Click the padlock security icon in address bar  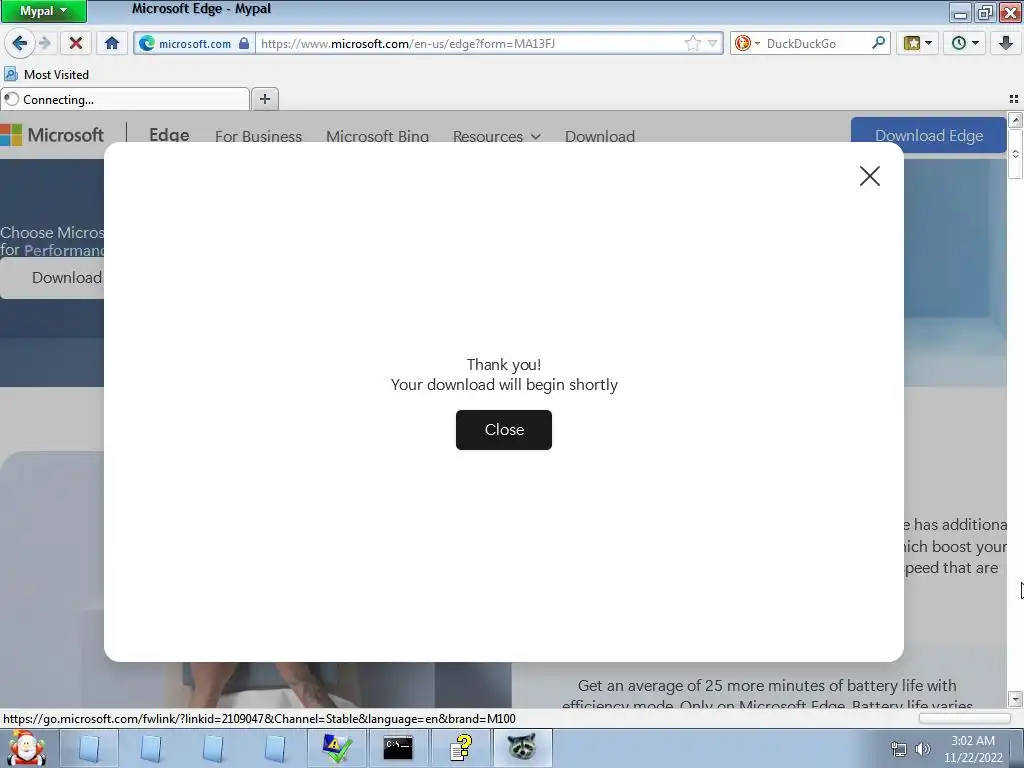coord(244,44)
